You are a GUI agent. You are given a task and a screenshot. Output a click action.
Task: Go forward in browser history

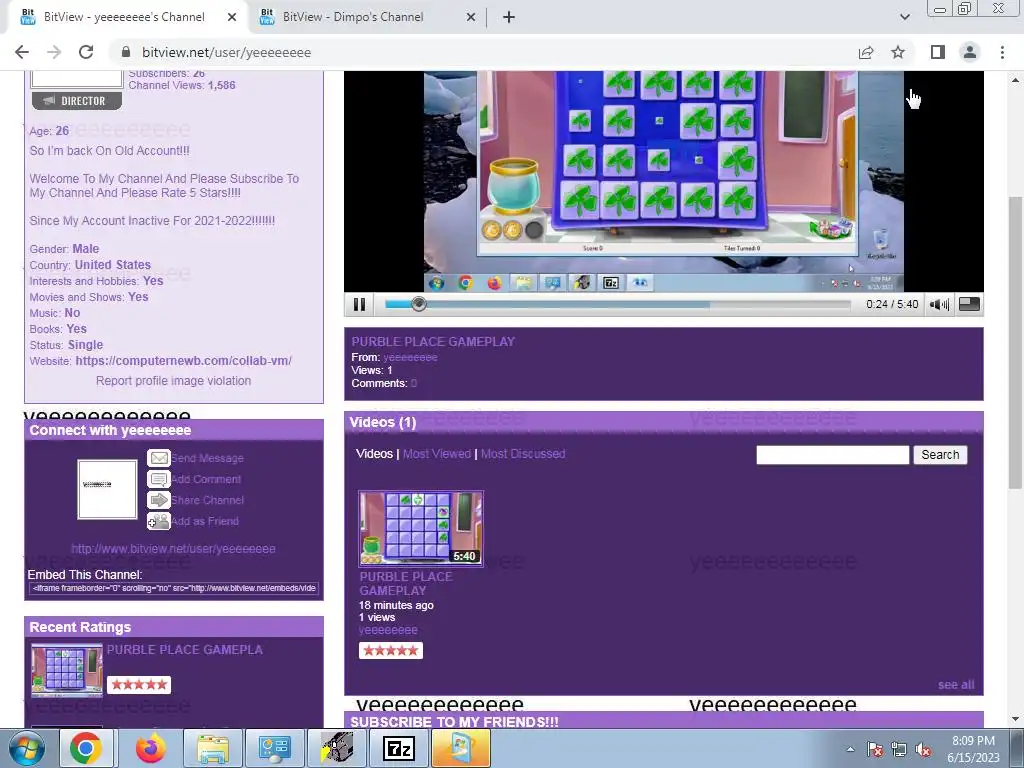pyautogui.click(x=54, y=52)
